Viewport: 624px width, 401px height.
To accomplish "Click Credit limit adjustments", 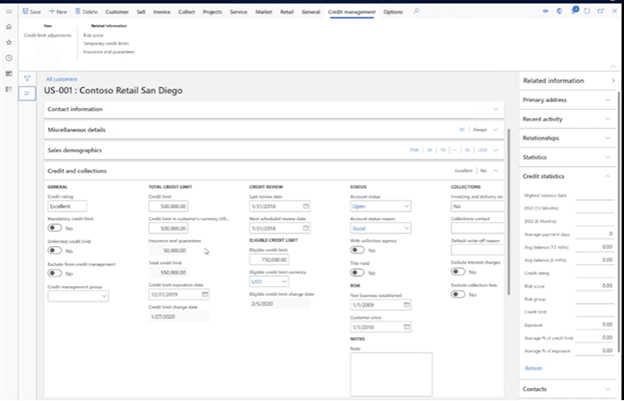I will pos(48,35).
